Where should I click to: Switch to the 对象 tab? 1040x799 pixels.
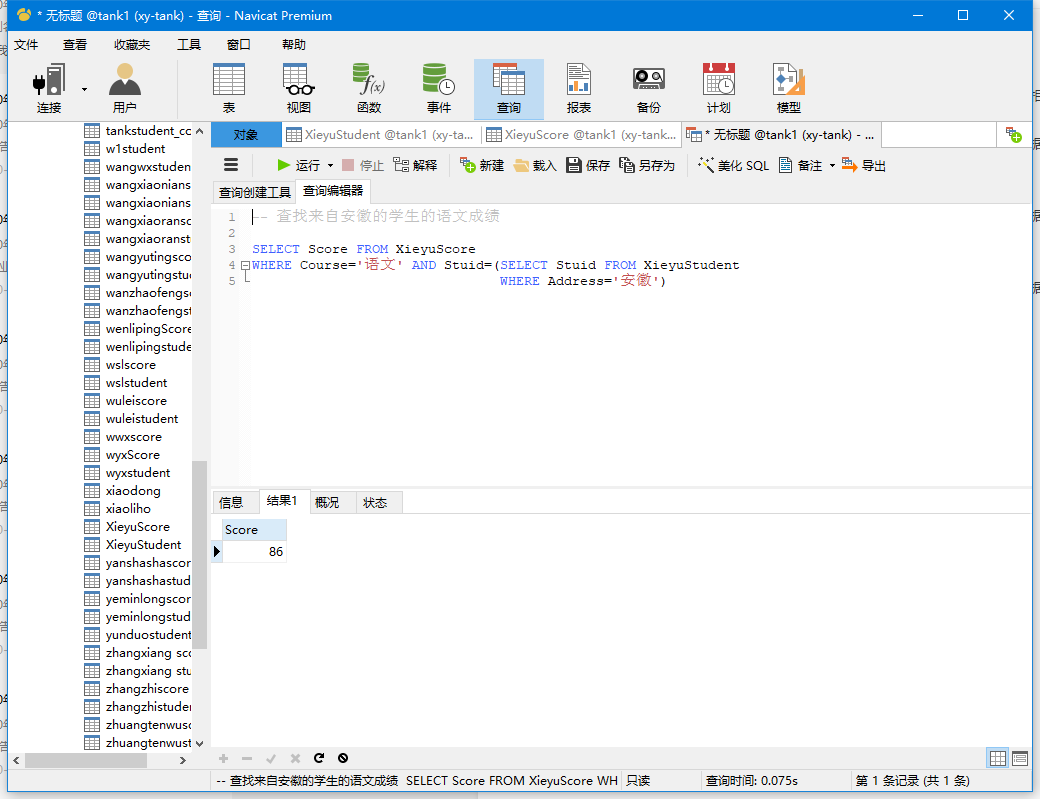tap(245, 135)
